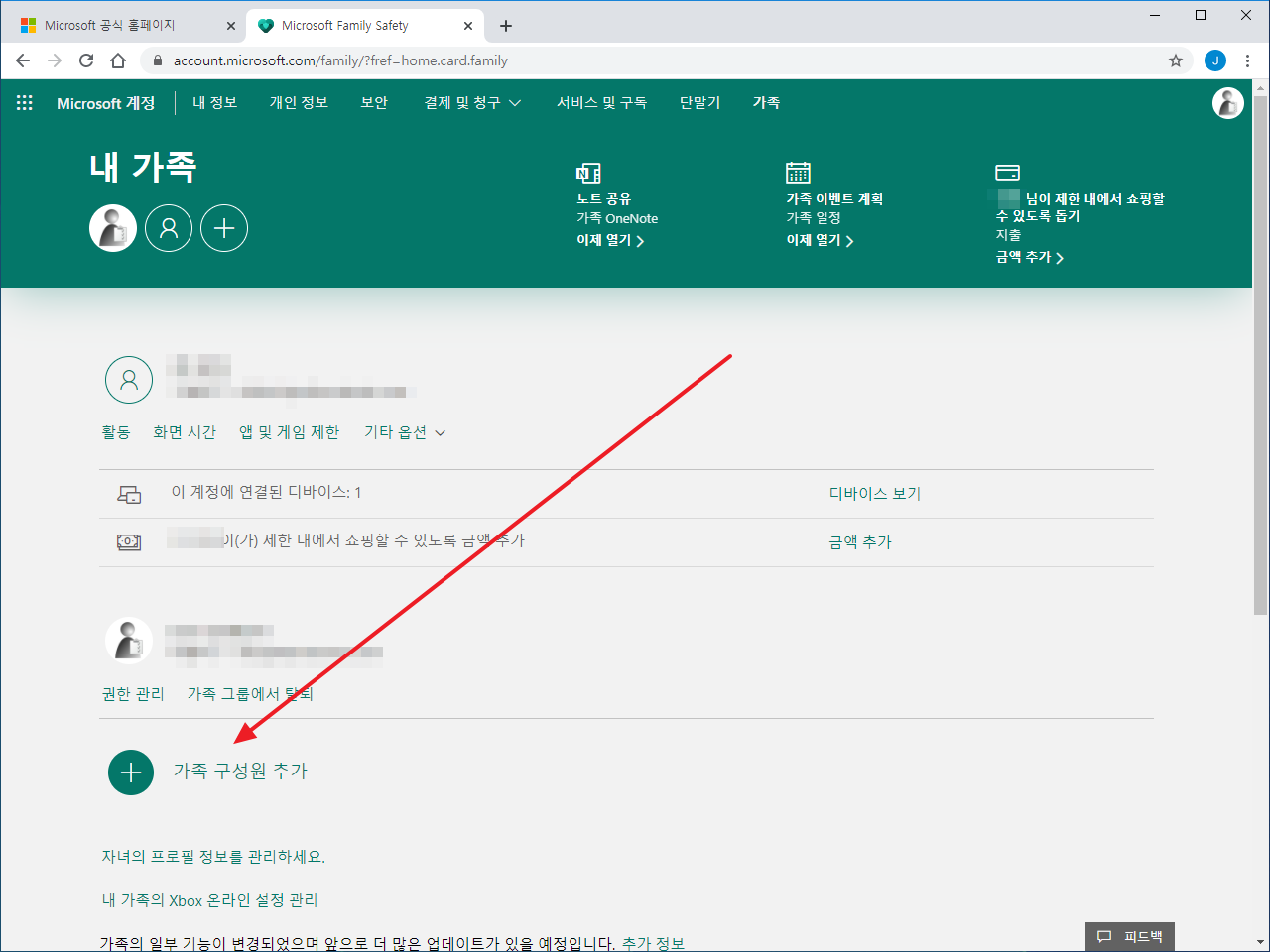This screenshot has width=1270, height=952.
Task: Close the Microsoft Family Safety tab
Action: click(468, 26)
